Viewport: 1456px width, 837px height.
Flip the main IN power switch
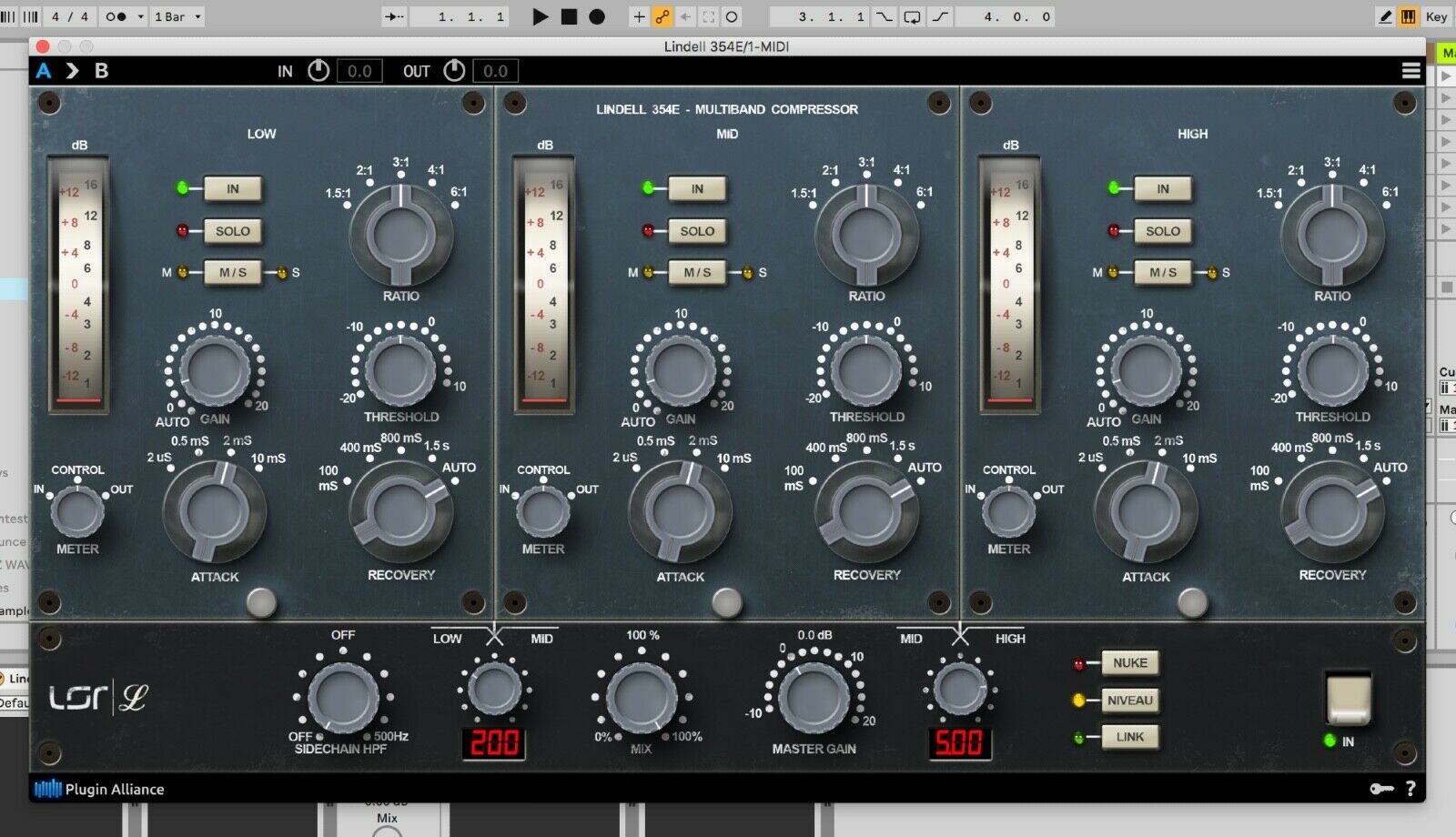[1348, 699]
